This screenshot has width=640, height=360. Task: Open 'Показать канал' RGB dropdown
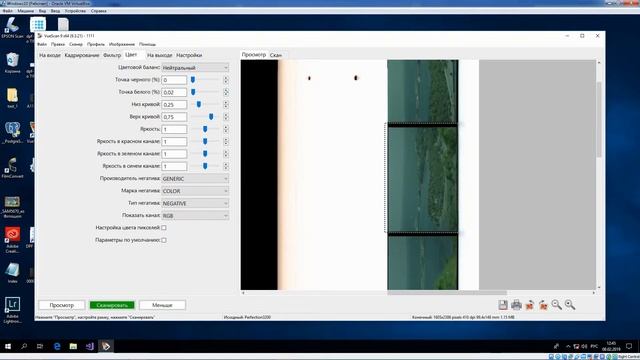tap(195, 215)
